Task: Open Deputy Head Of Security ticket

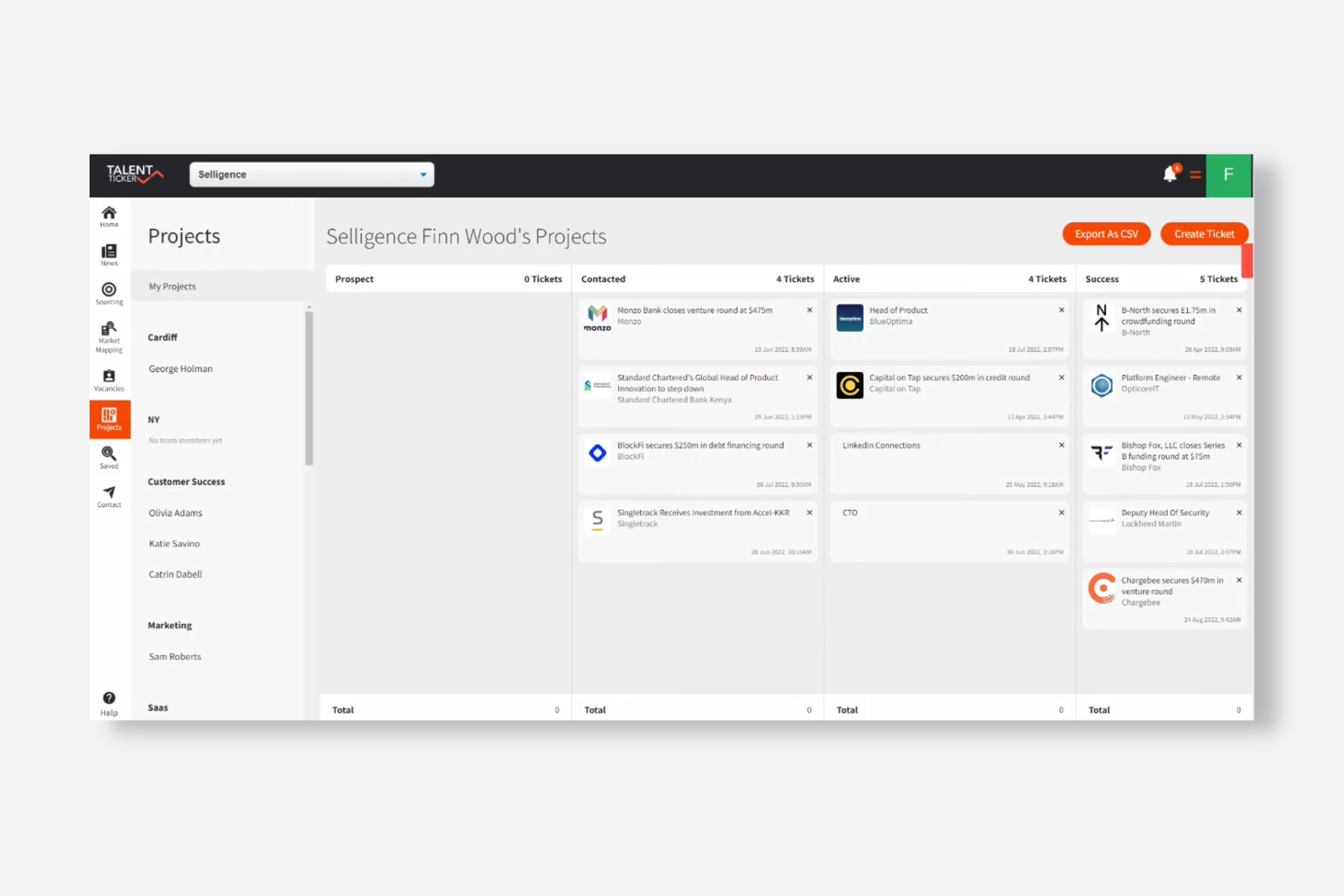Action: (x=1164, y=531)
